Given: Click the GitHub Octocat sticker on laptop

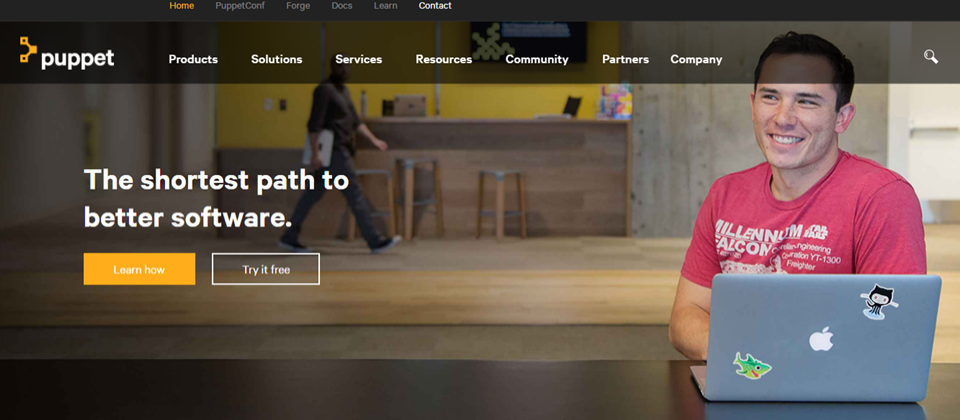Looking at the screenshot, I should point(879,301).
